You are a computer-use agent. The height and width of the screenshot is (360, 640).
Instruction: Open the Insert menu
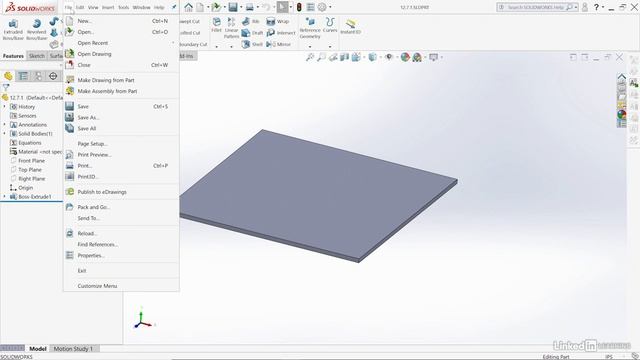[108, 7]
